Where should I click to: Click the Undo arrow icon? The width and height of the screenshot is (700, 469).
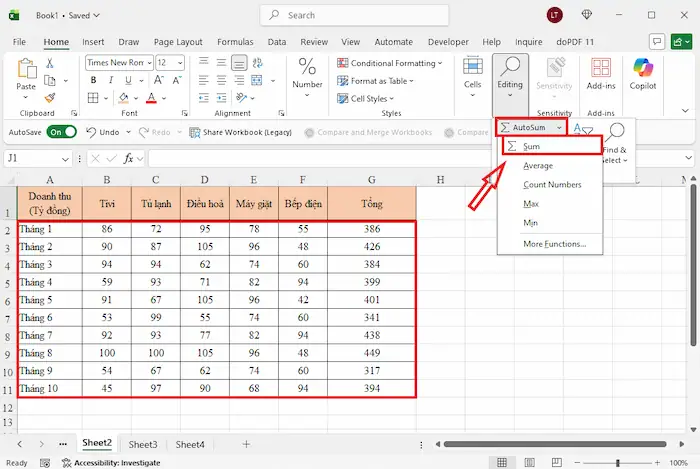coord(91,132)
